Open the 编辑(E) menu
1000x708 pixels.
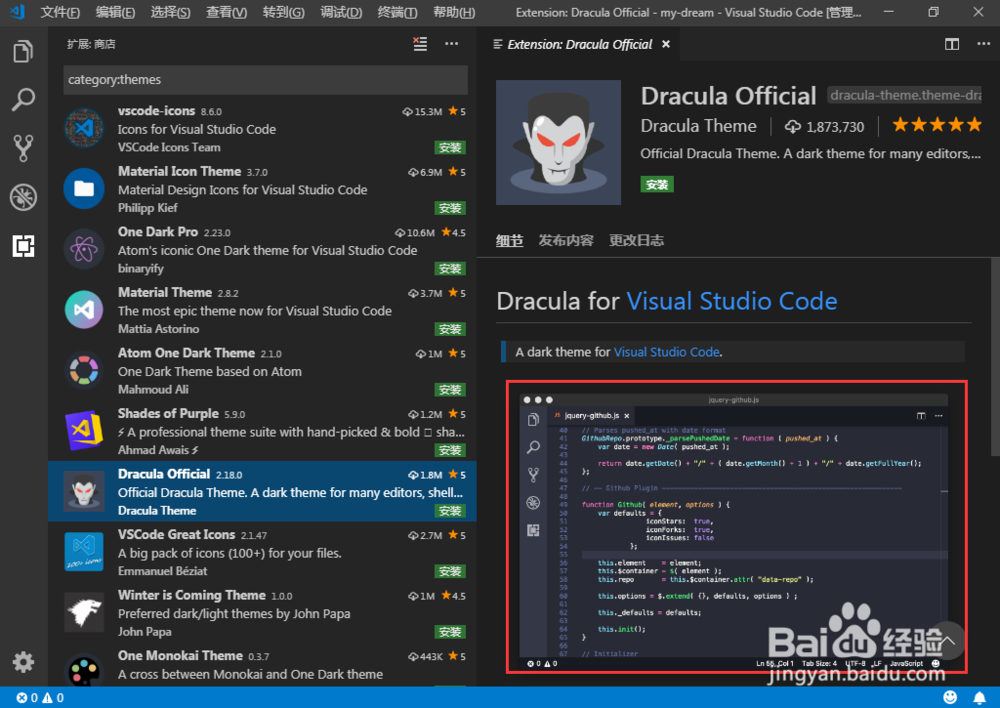point(115,12)
